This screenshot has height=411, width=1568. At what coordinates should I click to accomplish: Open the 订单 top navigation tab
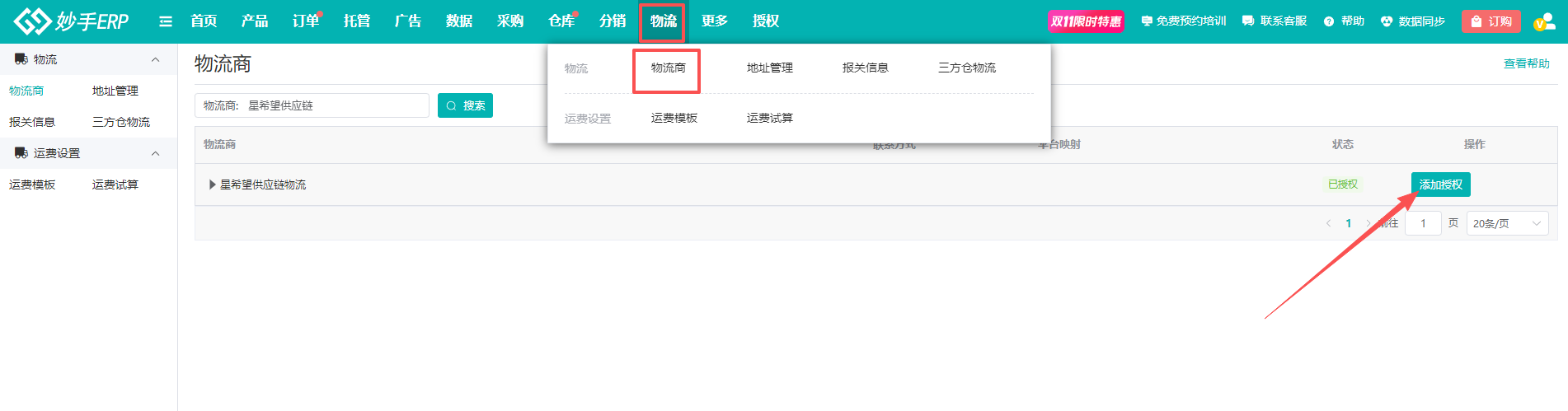tap(305, 21)
